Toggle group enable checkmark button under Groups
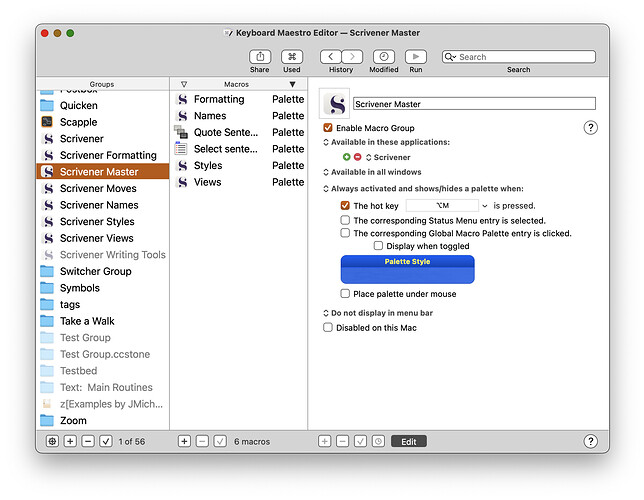 coord(106,441)
